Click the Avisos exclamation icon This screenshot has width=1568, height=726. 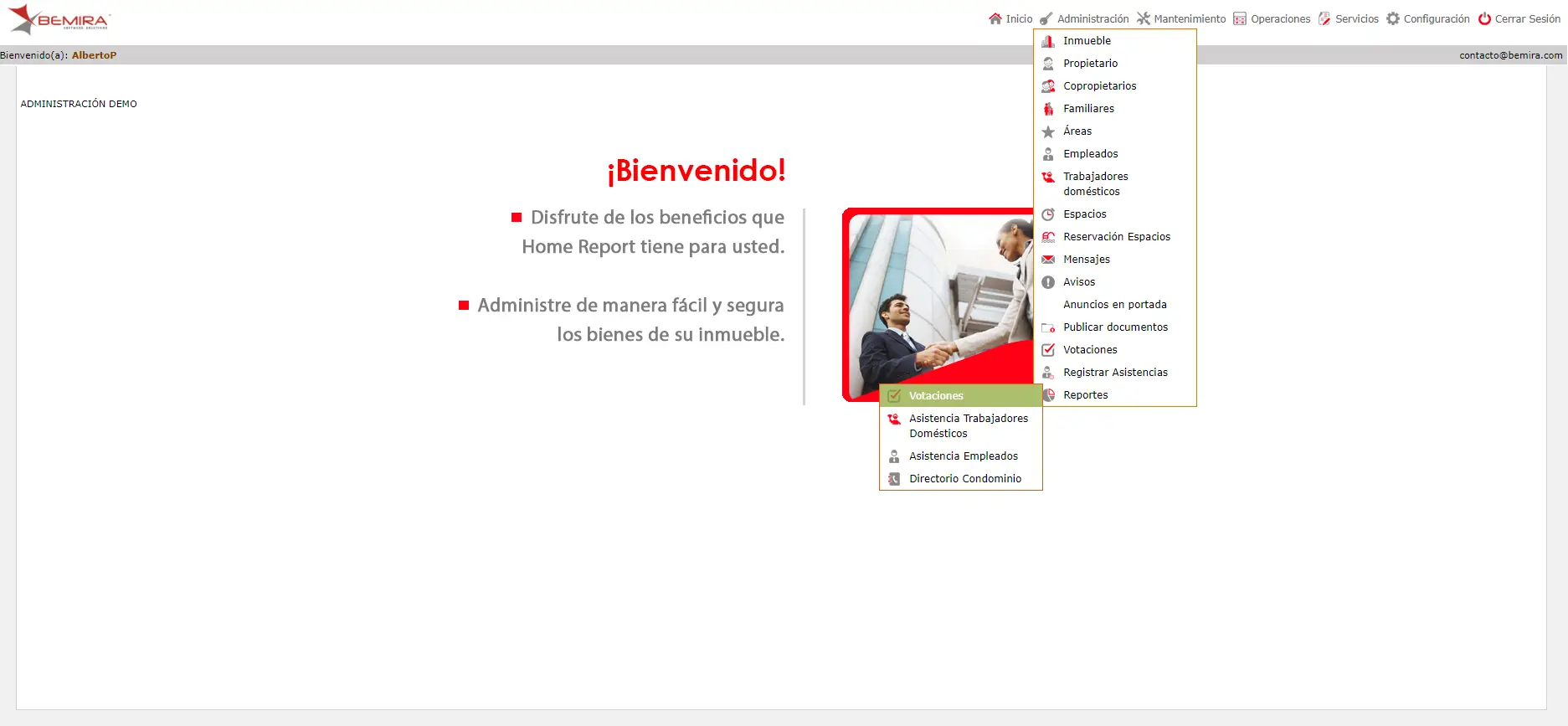point(1048,282)
